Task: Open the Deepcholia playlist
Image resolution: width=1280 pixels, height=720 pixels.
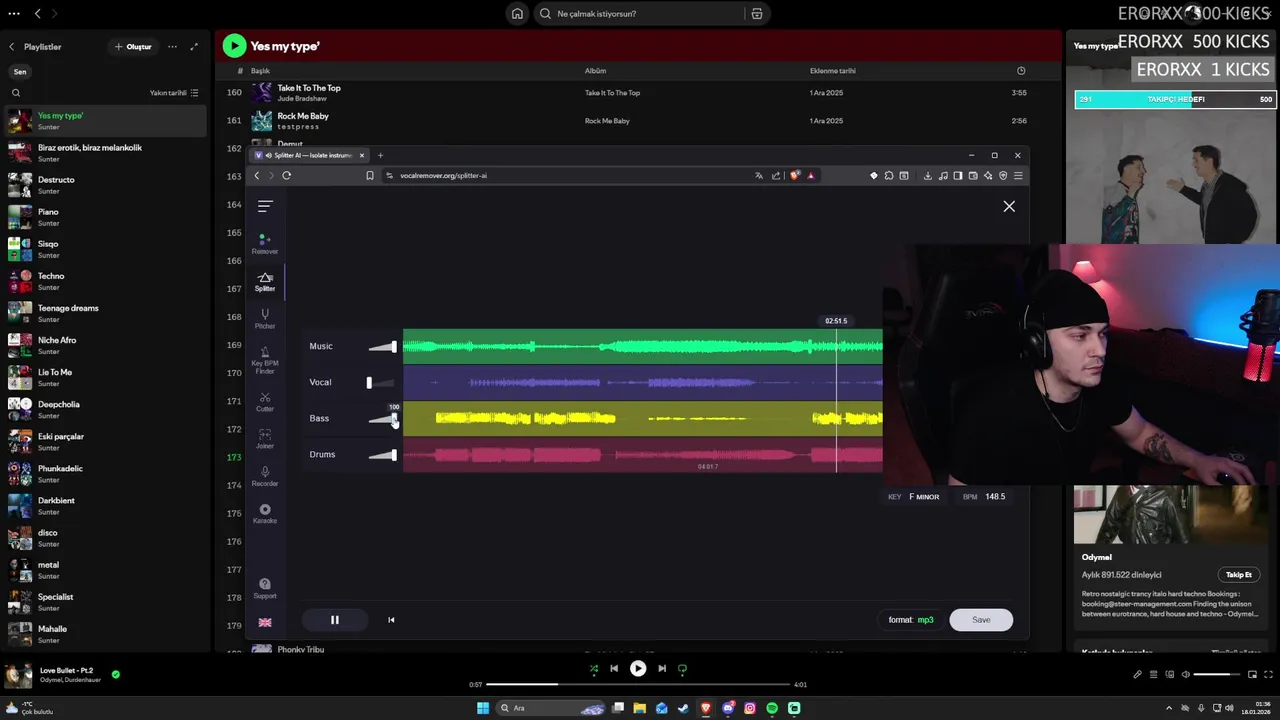Action: pyautogui.click(x=105, y=409)
